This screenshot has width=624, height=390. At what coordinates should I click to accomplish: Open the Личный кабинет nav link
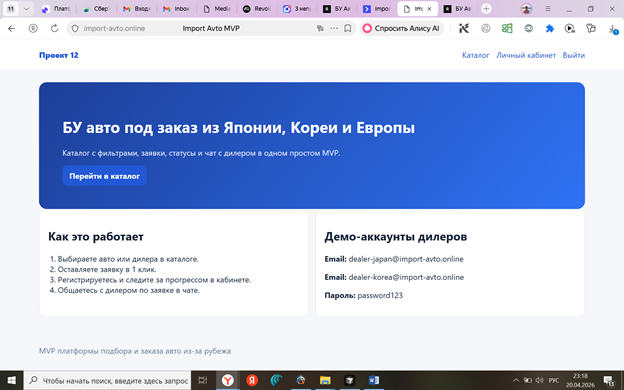[x=526, y=55]
